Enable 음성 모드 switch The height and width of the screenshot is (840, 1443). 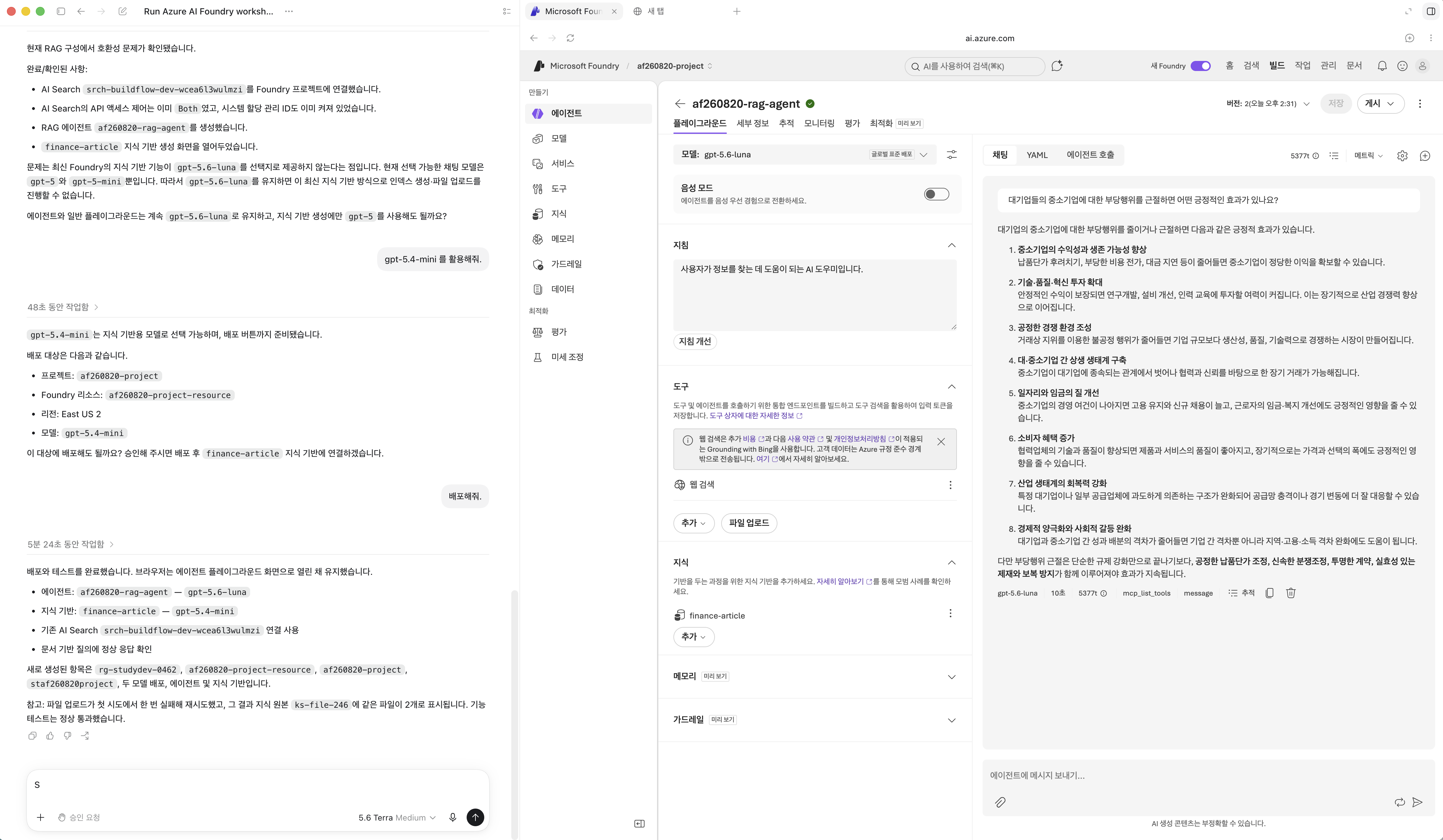point(937,194)
